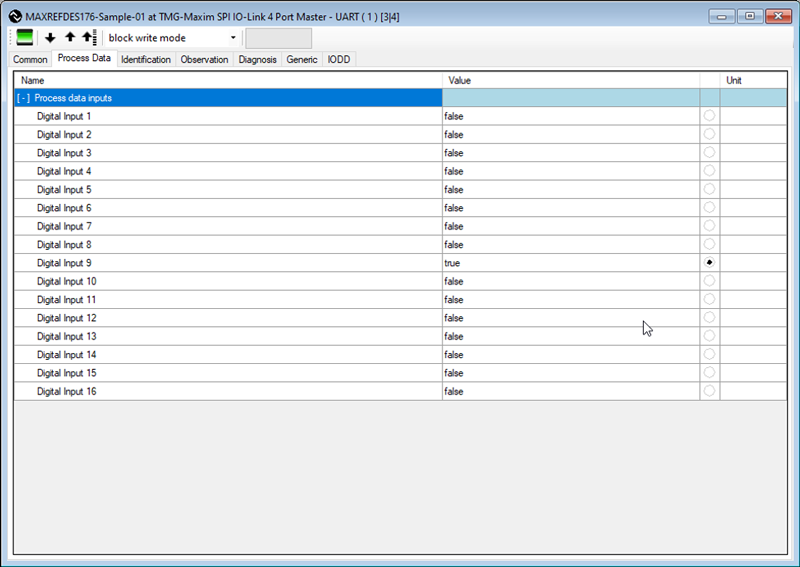Toggle the Digital Input 13 radio indicator
The width and height of the screenshot is (800, 567).
(x=709, y=336)
